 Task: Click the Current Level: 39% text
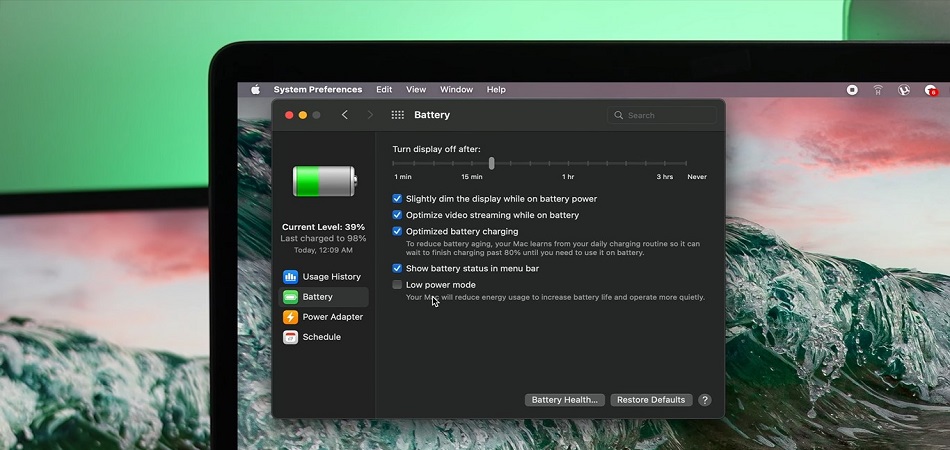[x=324, y=227]
